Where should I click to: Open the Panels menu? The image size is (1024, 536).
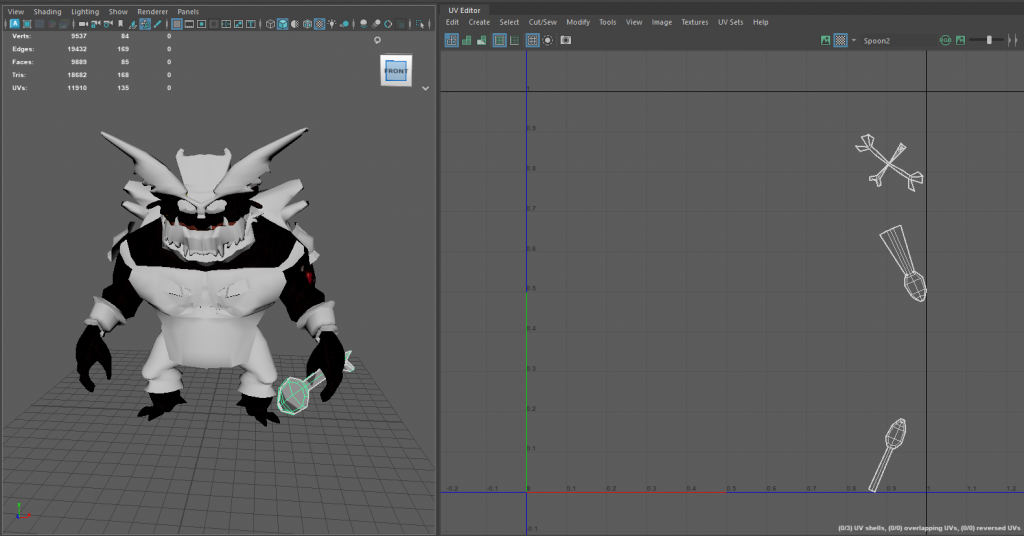[188, 12]
